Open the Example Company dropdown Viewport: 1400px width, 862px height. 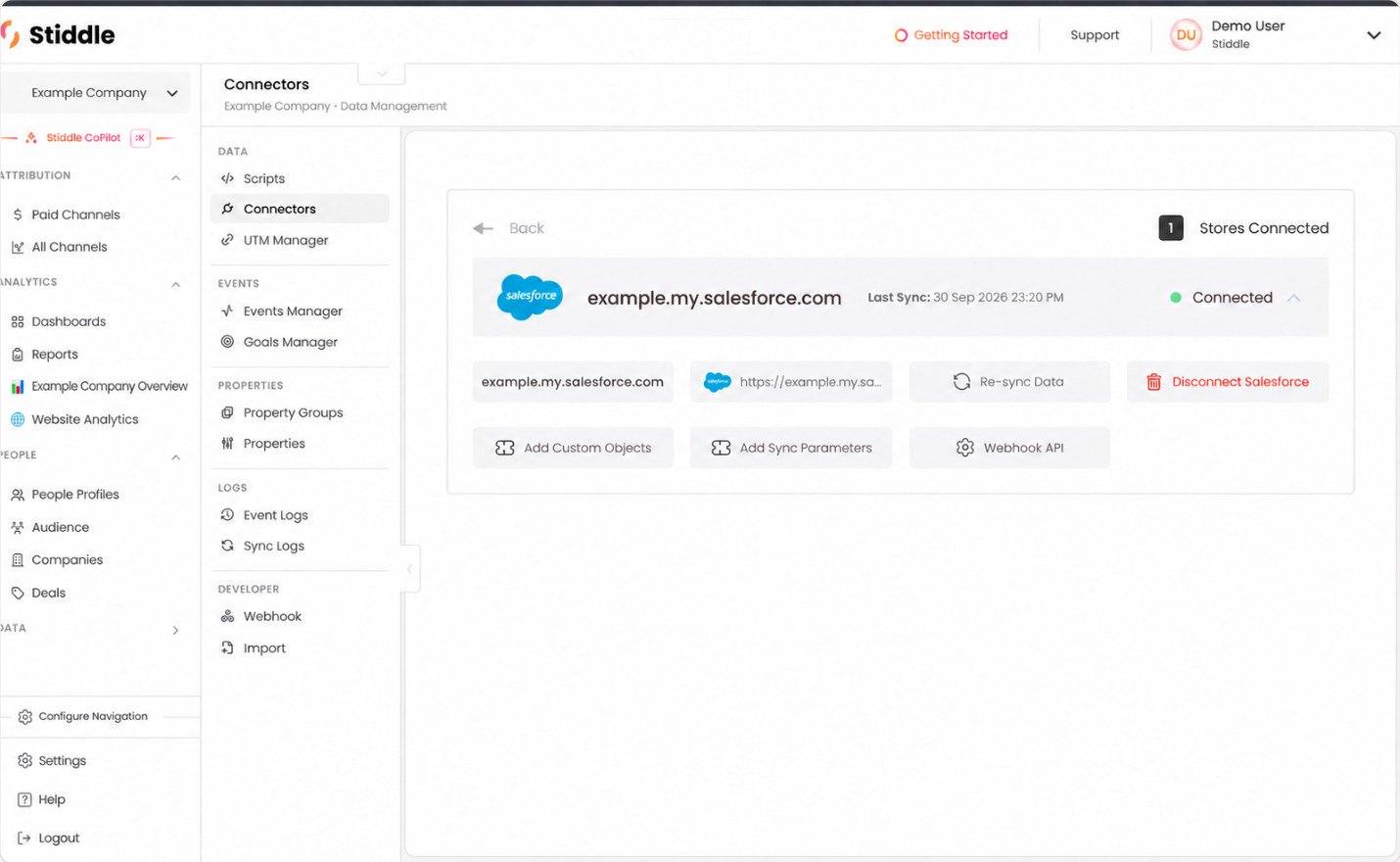point(96,93)
